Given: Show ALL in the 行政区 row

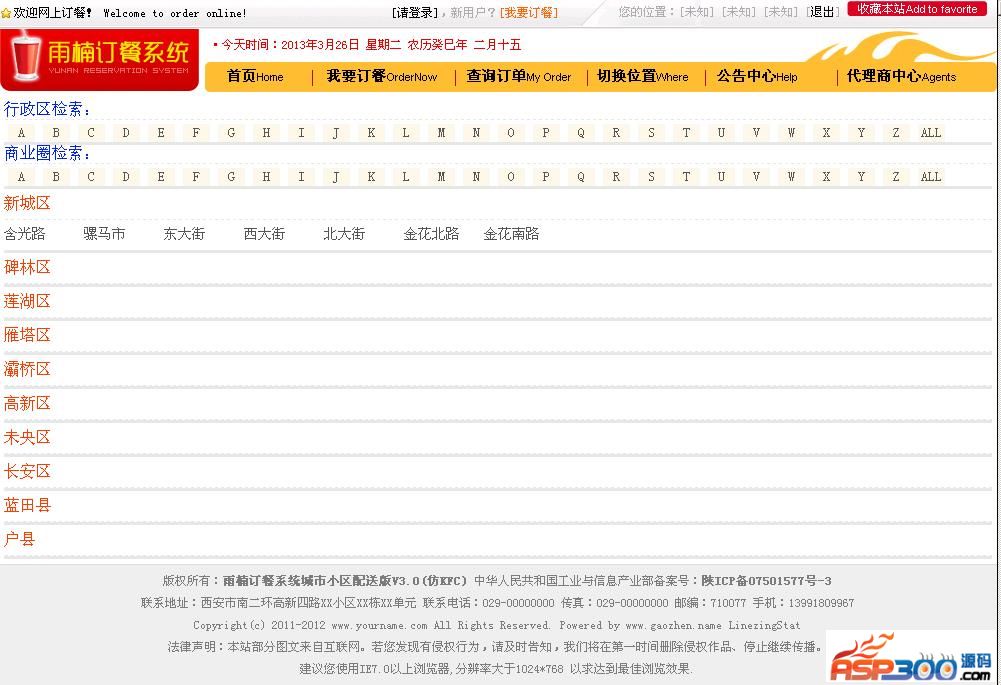Looking at the screenshot, I should point(931,133).
